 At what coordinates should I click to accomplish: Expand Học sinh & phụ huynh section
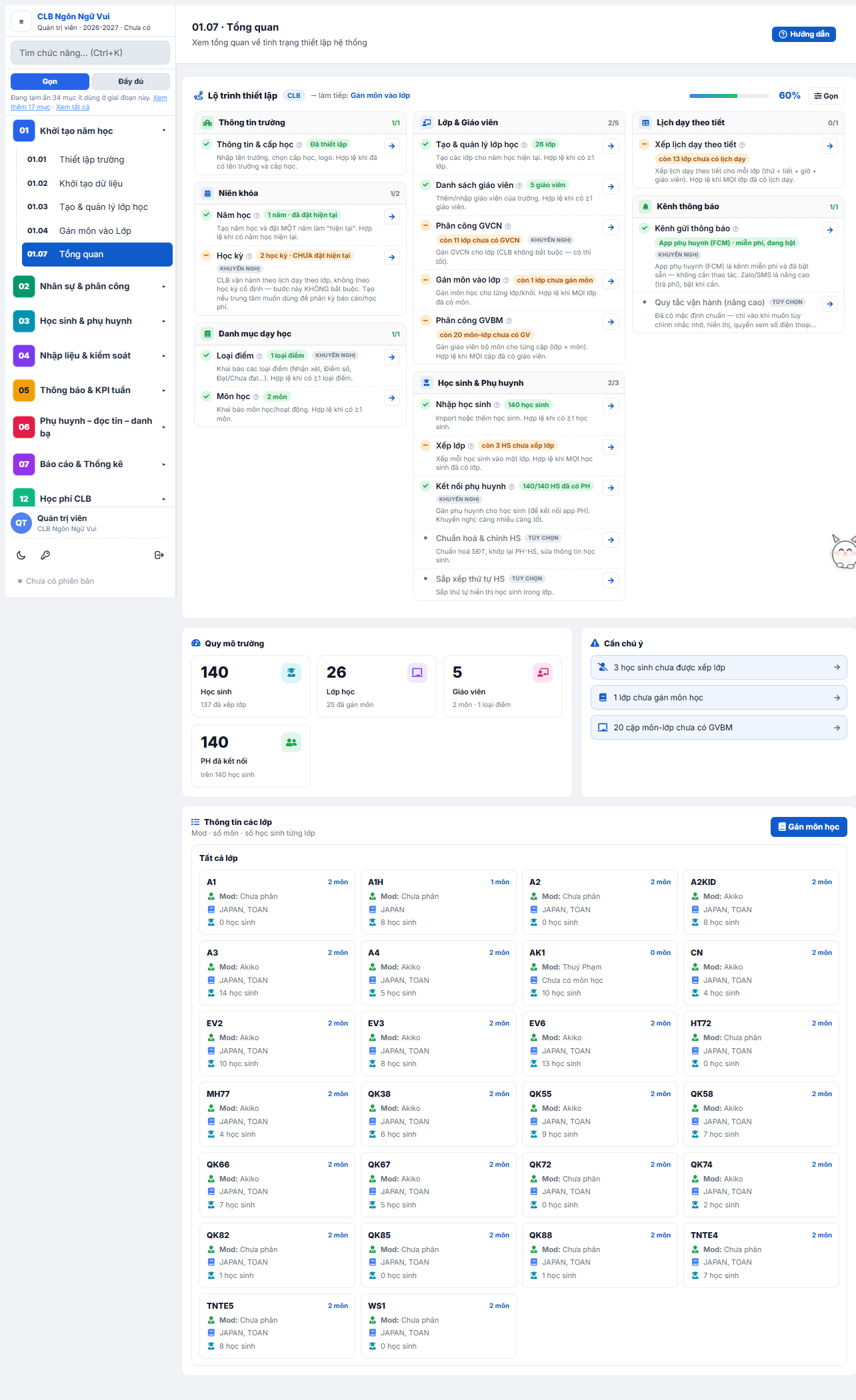(x=91, y=321)
